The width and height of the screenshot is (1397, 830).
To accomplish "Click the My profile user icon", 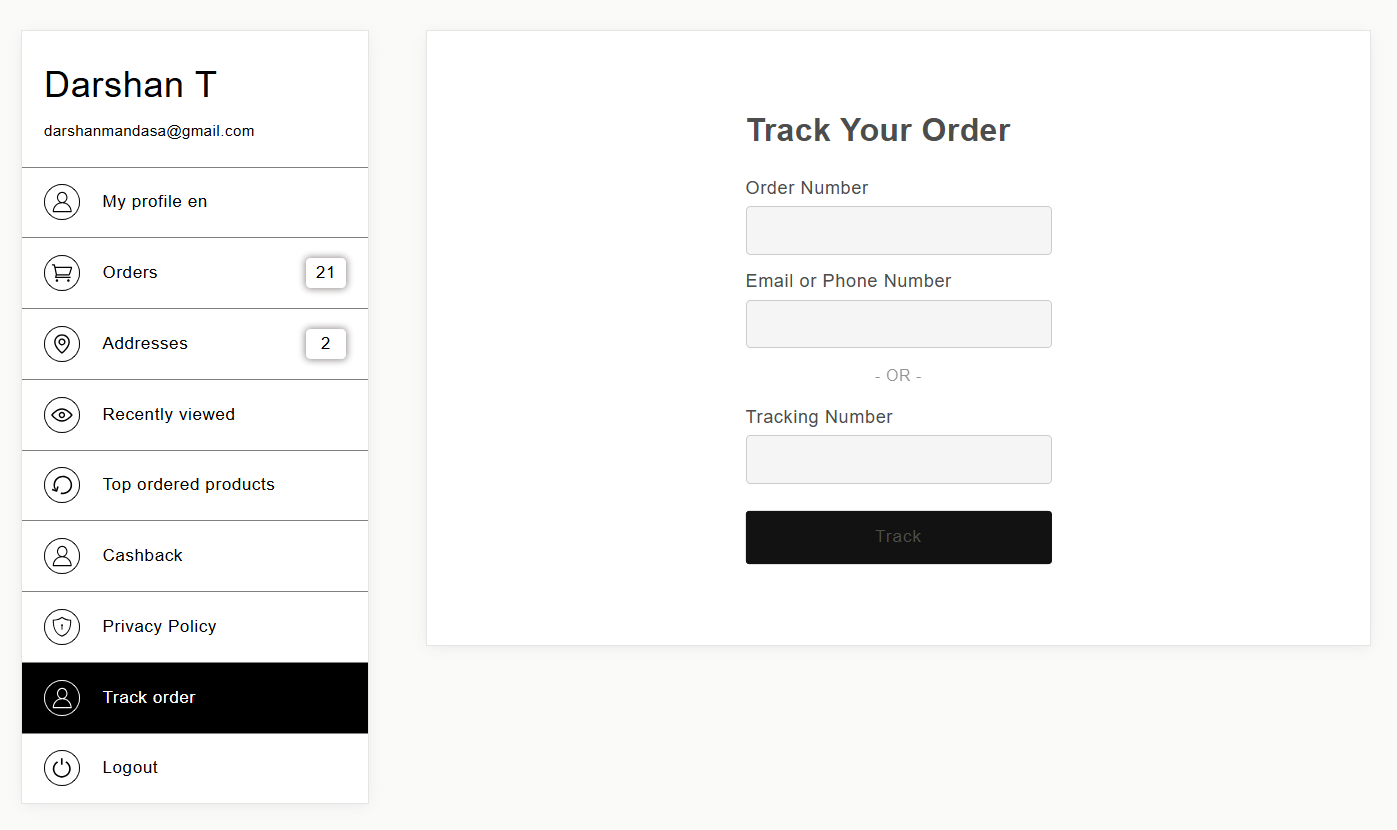I will pyautogui.click(x=62, y=202).
